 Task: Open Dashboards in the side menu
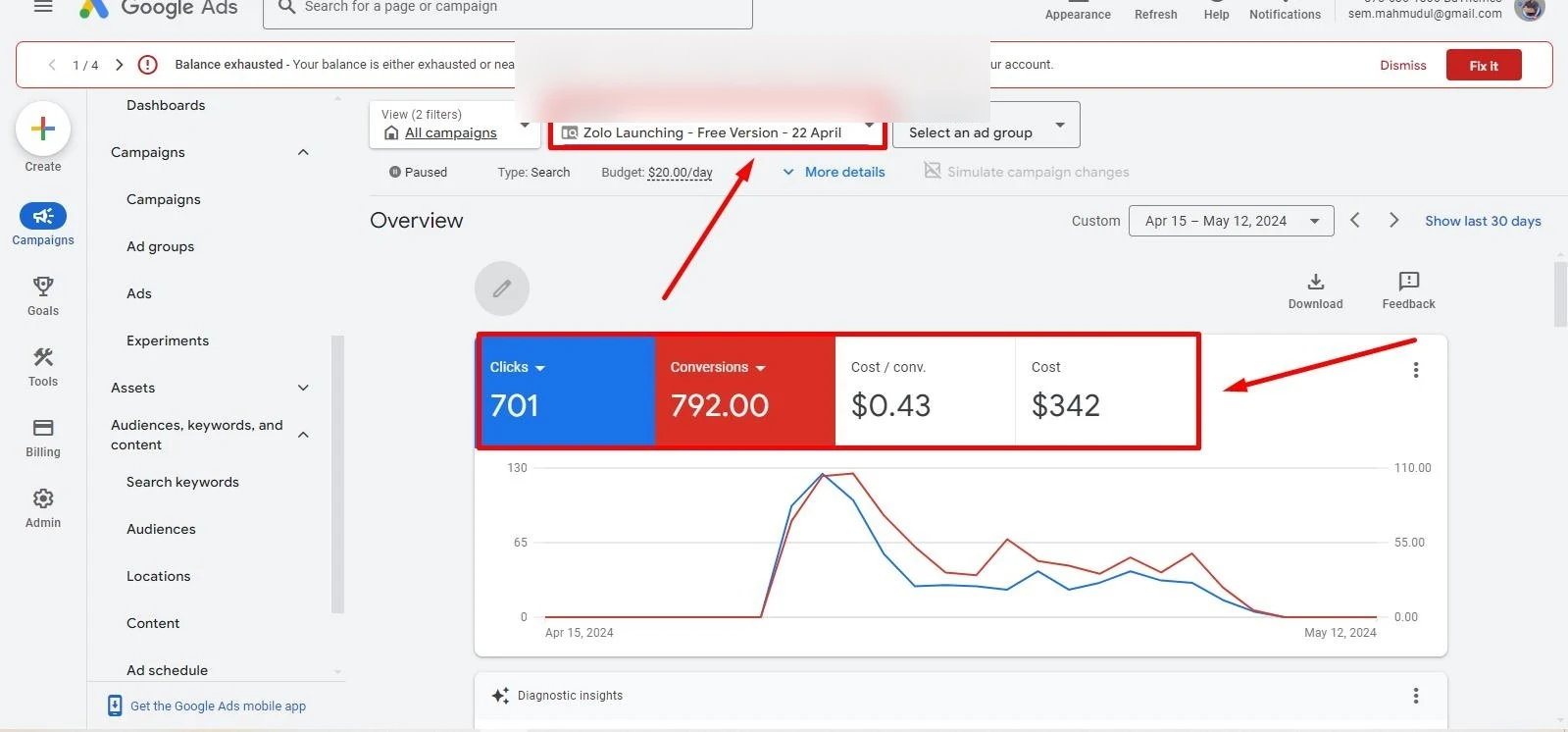click(166, 105)
